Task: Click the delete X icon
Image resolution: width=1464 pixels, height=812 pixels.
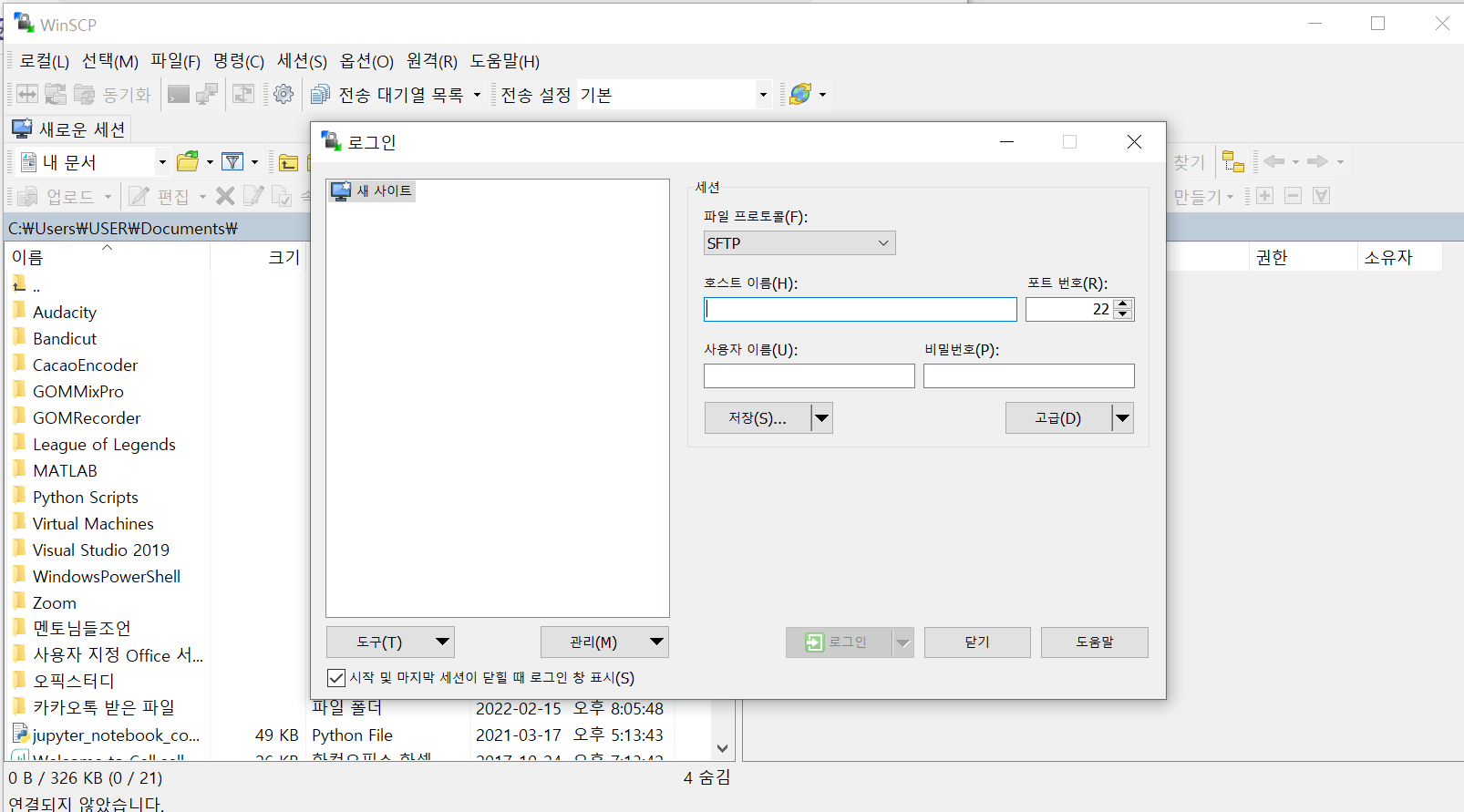Action: [225, 196]
